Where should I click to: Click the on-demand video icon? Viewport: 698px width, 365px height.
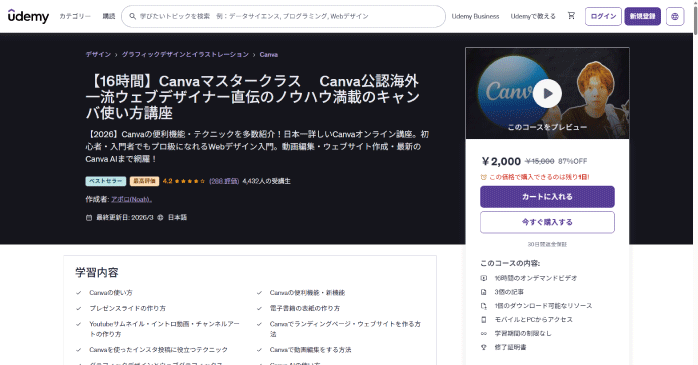click(483, 278)
